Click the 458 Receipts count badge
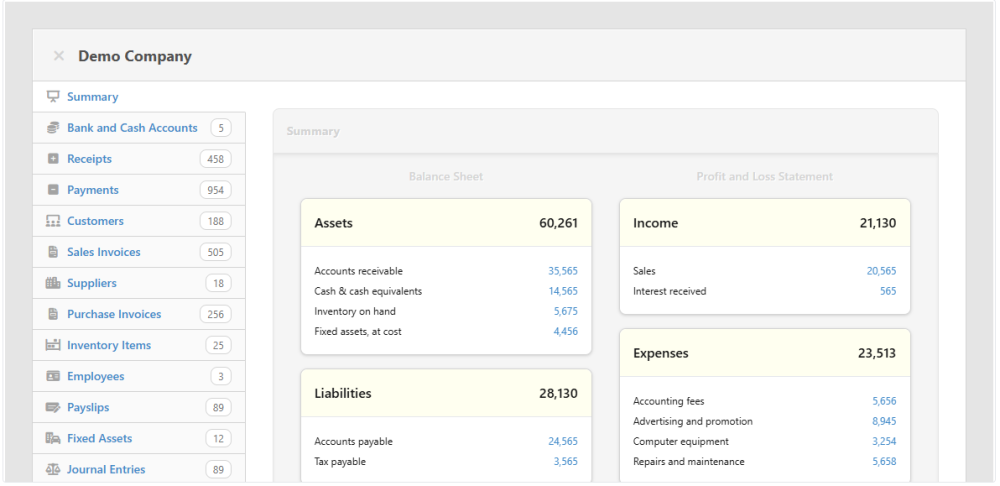 pyautogui.click(x=216, y=159)
